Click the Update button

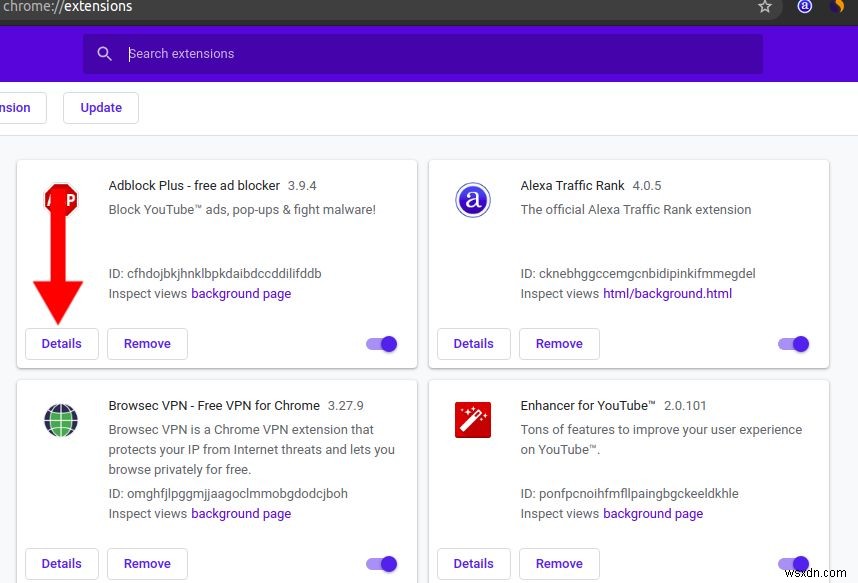tap(101, 108)
